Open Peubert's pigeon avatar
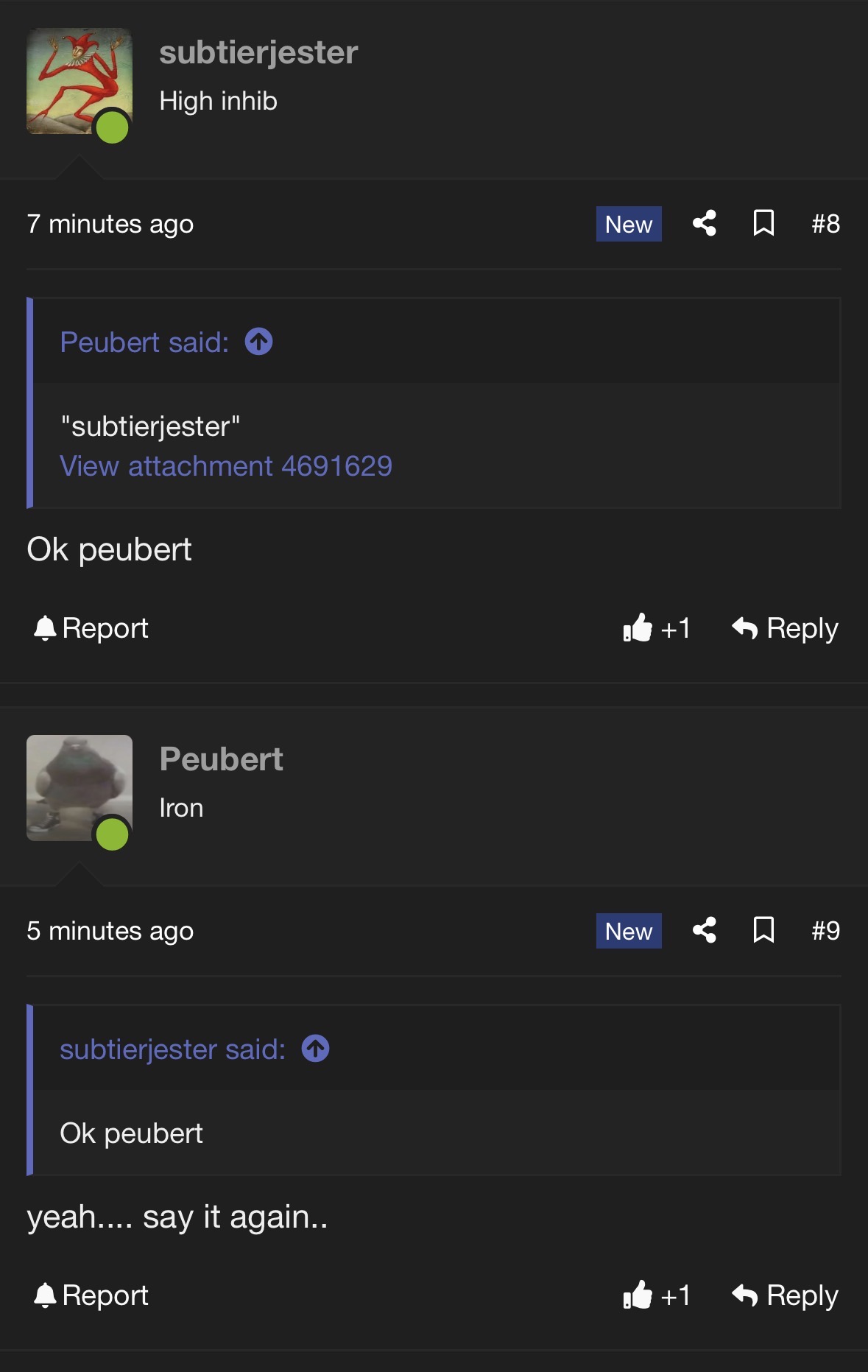Screen dimensions: 868x1372 [x=79, y=788]
